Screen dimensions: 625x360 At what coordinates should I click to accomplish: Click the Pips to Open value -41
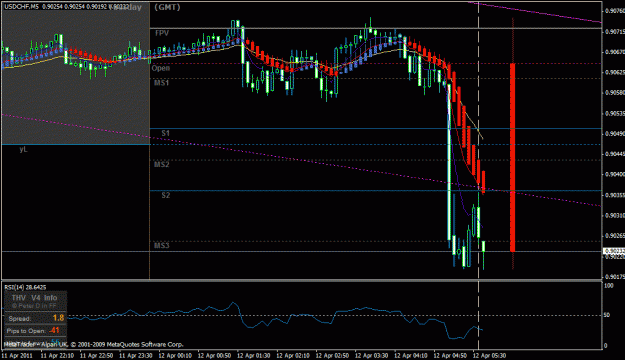pyautogui.click(x=54, y=330)
